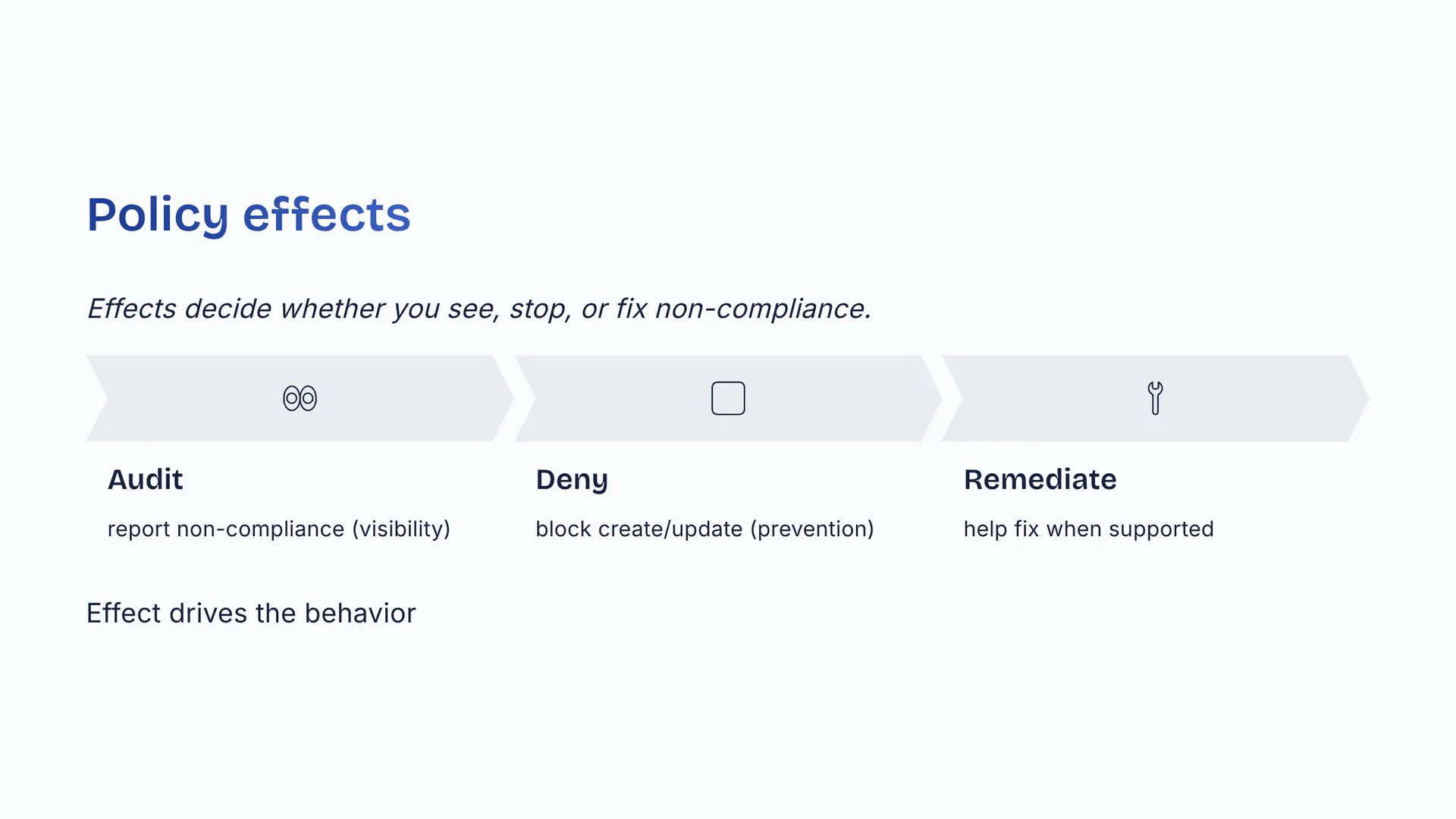Click the eyes icon above Audit

(x=300, y=398)
